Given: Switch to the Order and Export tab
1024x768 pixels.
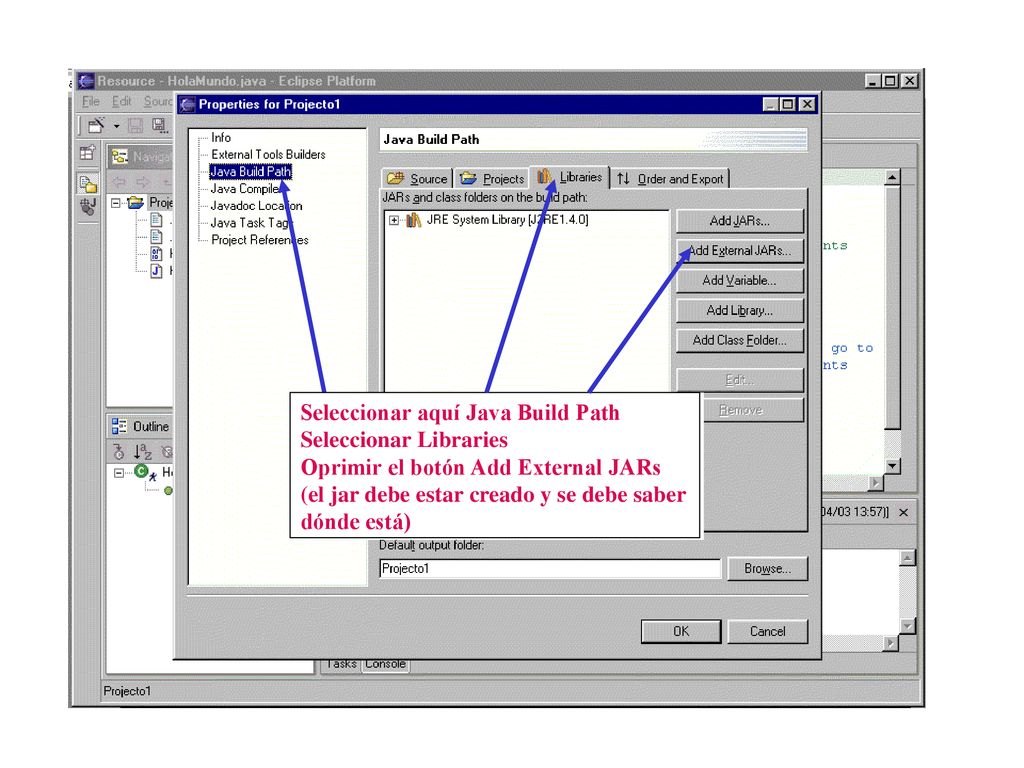Looking at the screenshot, I should (x=670, y=179).
